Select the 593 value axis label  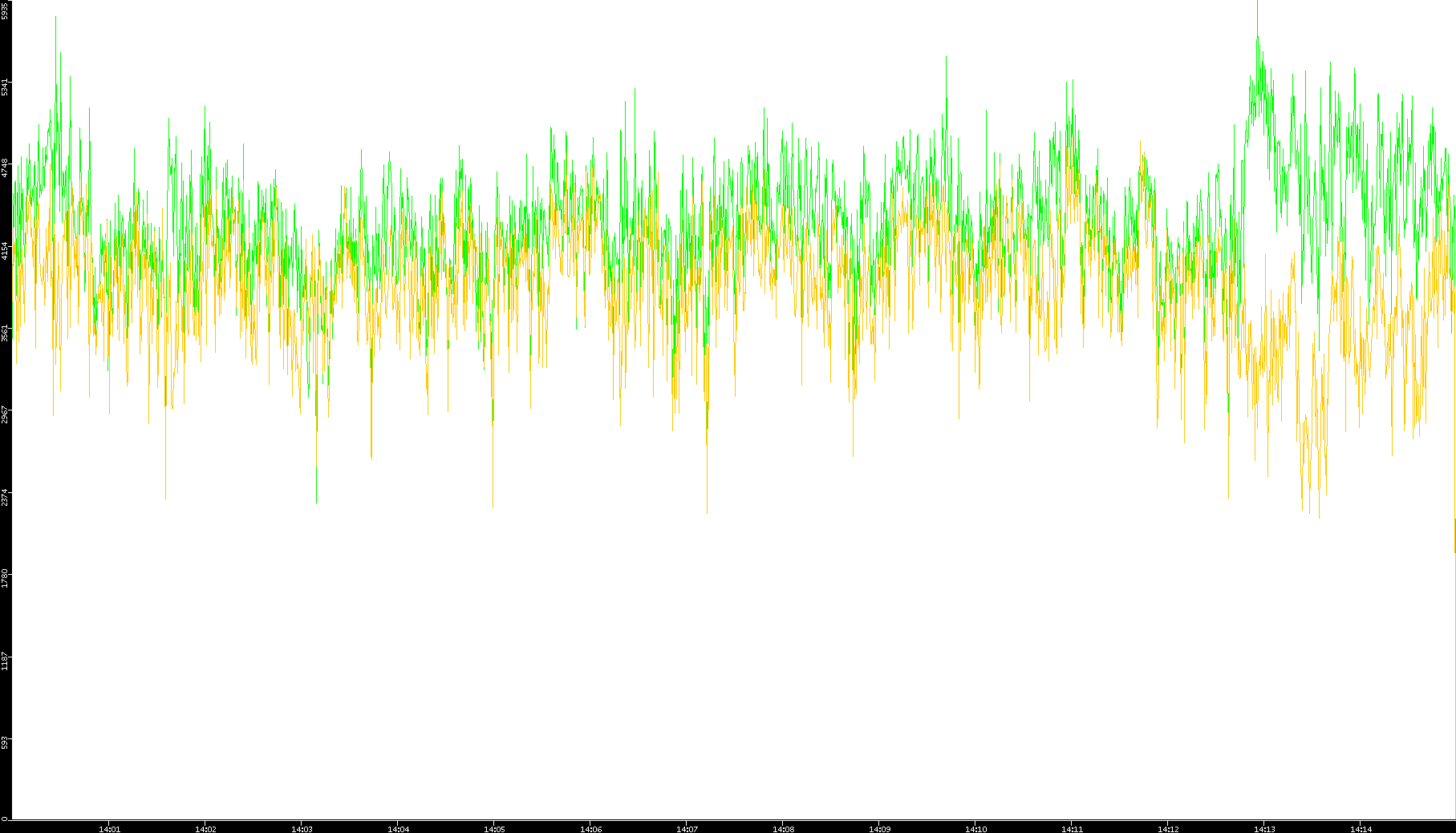[5, 742]
